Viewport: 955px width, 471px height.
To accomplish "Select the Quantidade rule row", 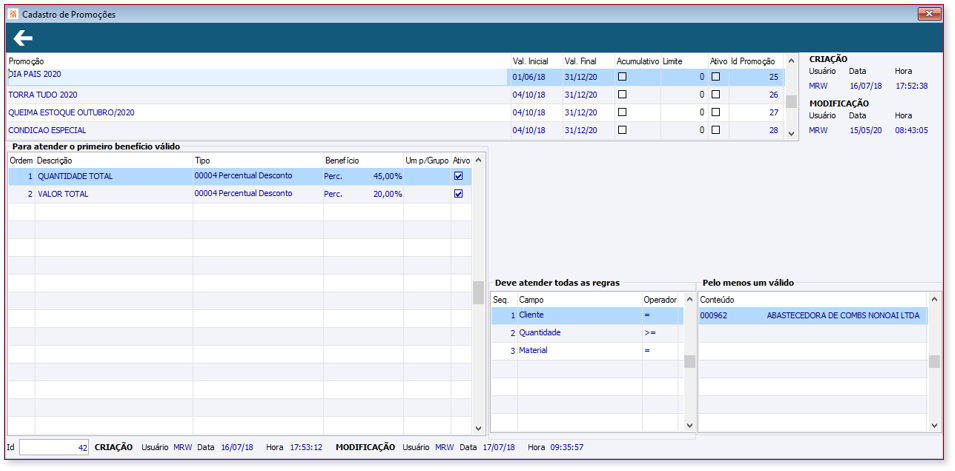I will pos(588,333).
